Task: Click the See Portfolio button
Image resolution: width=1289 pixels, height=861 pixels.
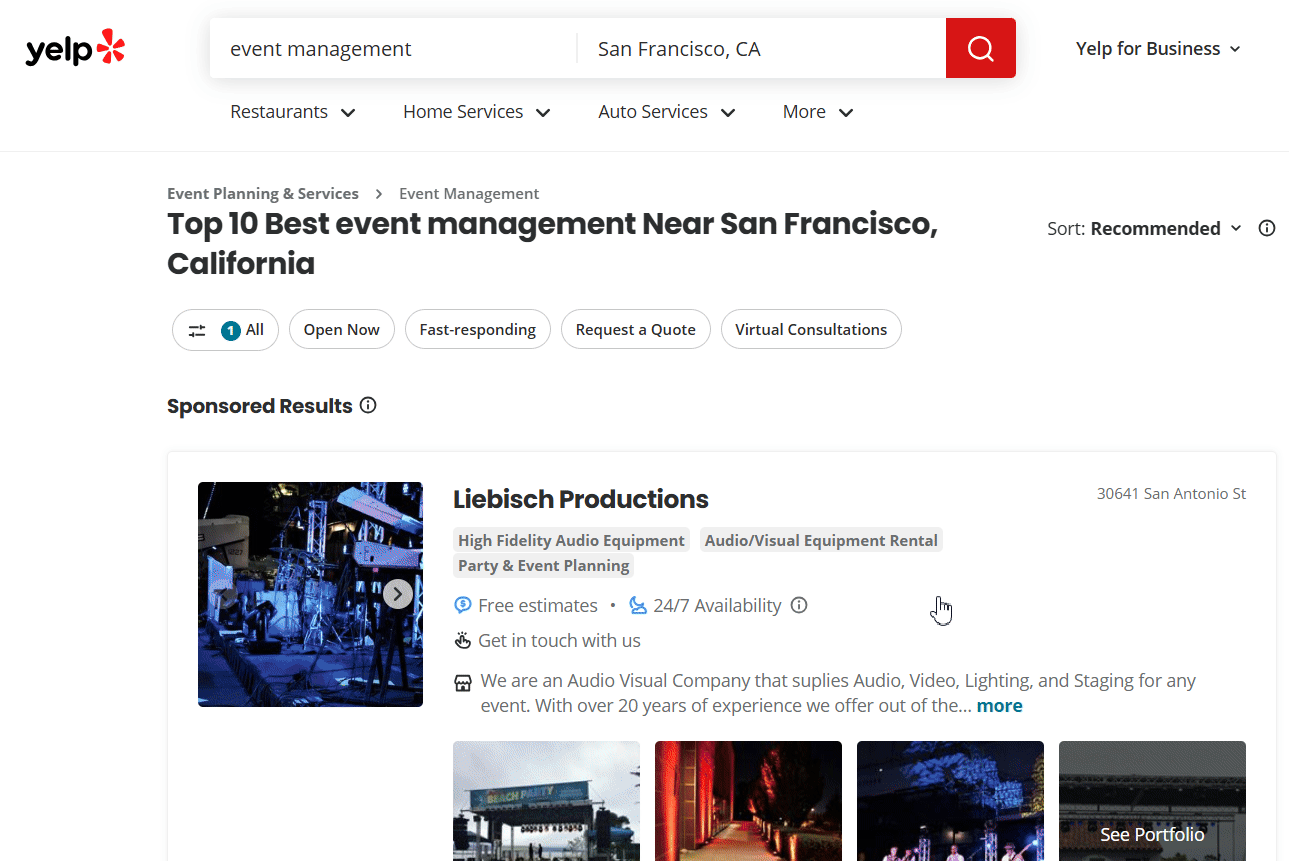Action: [1152, 834]
